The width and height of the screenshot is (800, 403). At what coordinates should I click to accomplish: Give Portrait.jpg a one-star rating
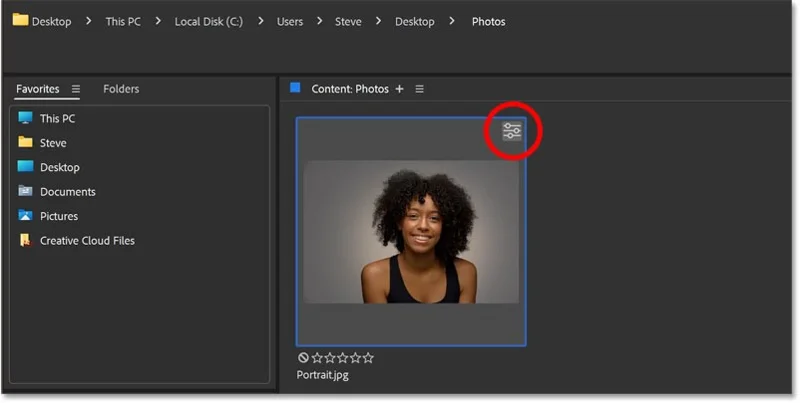(x=317, y=358)
